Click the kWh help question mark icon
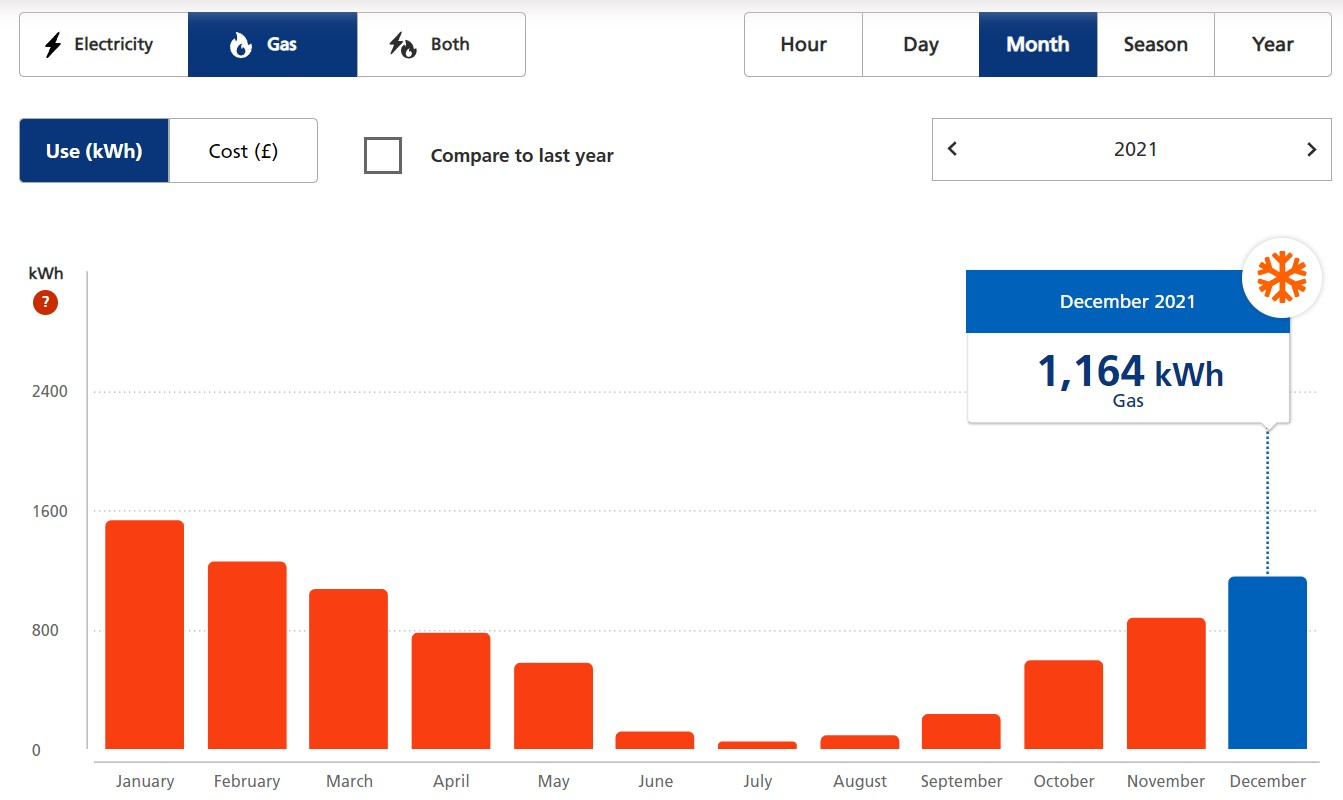The image size is (1343, 800). click(45, 302)
